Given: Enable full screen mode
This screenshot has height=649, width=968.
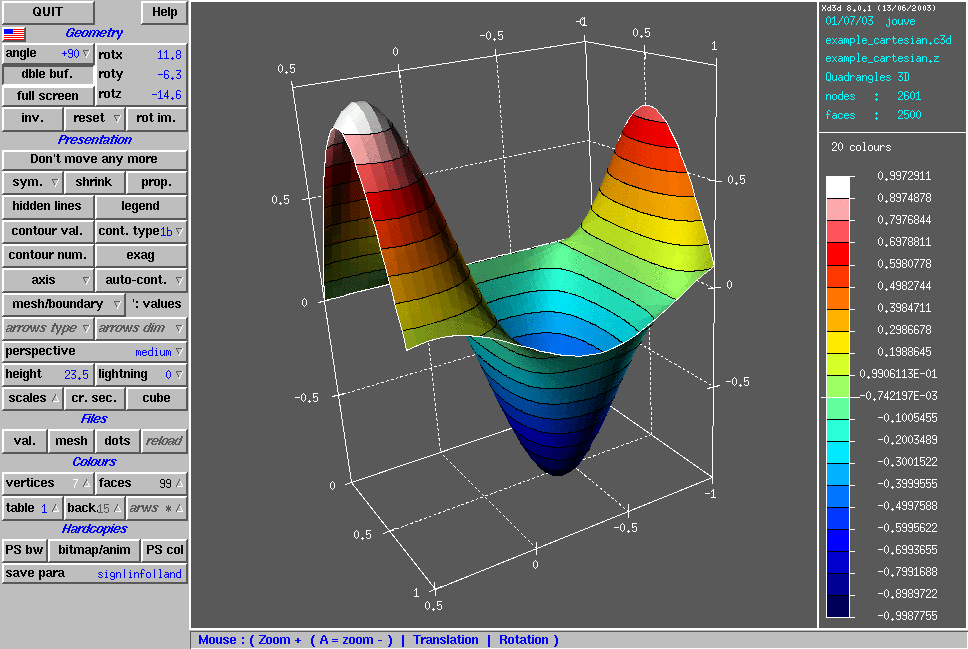Looking at the screenshot, I should click(47, 96).
